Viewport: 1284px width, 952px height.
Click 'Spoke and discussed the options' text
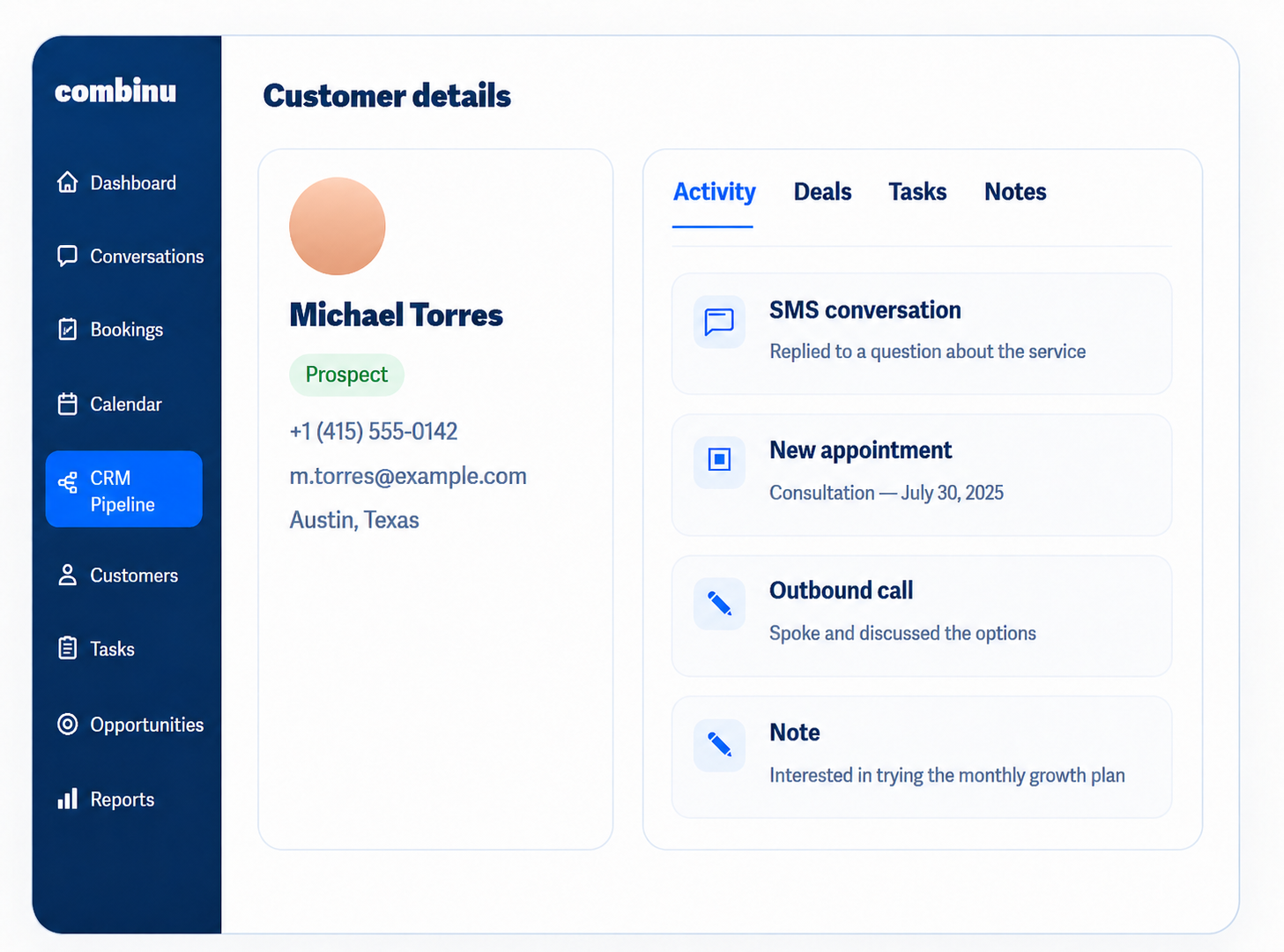pyautogui.click(x=902, y=633)
